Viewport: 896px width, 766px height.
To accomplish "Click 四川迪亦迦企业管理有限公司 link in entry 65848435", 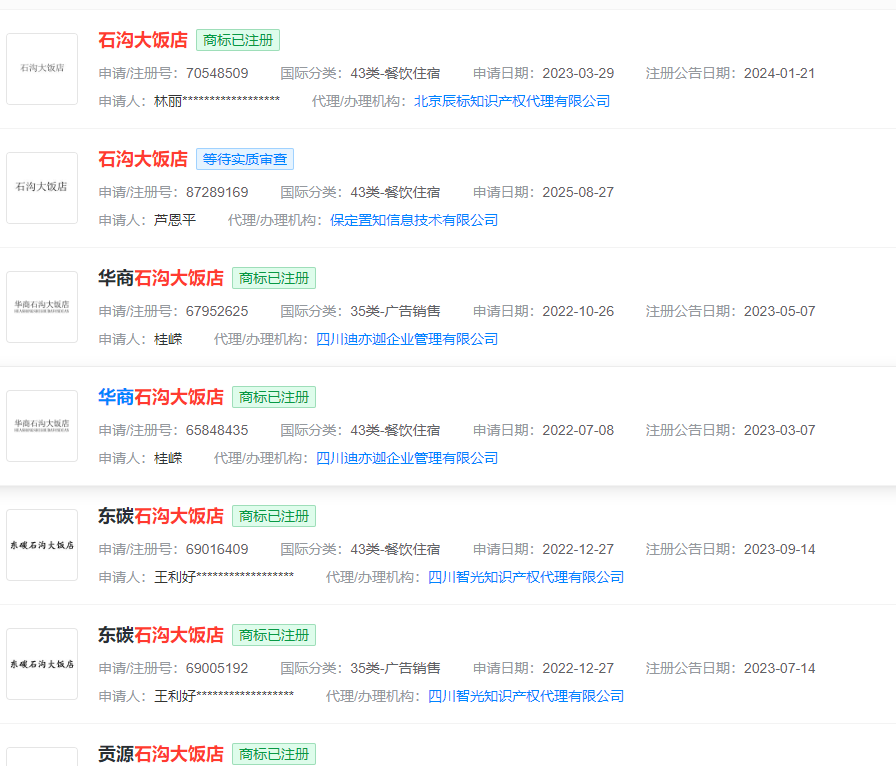I will click(407, 458).
